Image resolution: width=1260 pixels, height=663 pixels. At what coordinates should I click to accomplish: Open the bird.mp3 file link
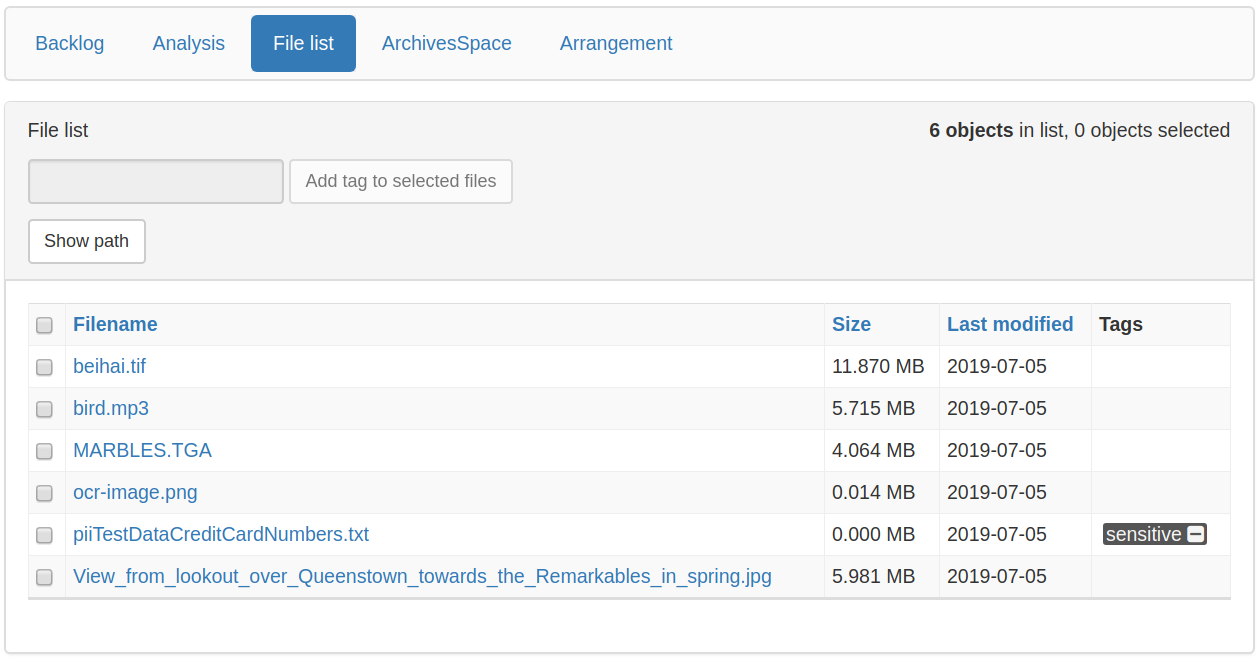(x=110, y=408)
